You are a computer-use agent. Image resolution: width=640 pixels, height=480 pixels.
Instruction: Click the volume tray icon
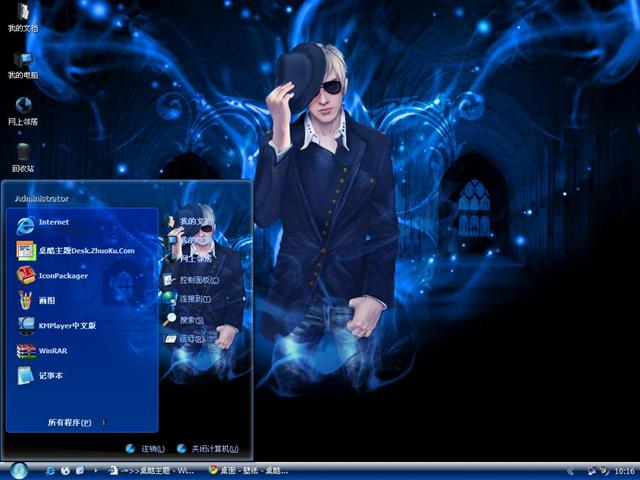[x=605, y=471]
